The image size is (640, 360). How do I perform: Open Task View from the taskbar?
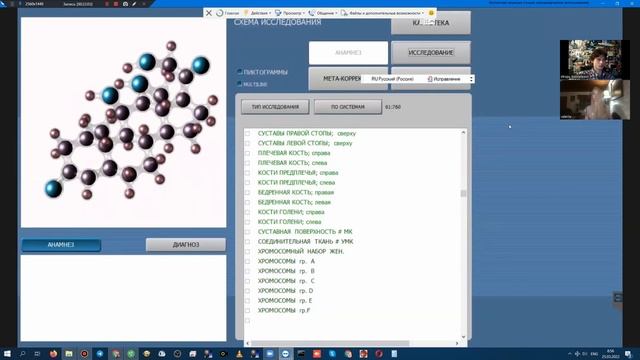(x=37, y=354)
